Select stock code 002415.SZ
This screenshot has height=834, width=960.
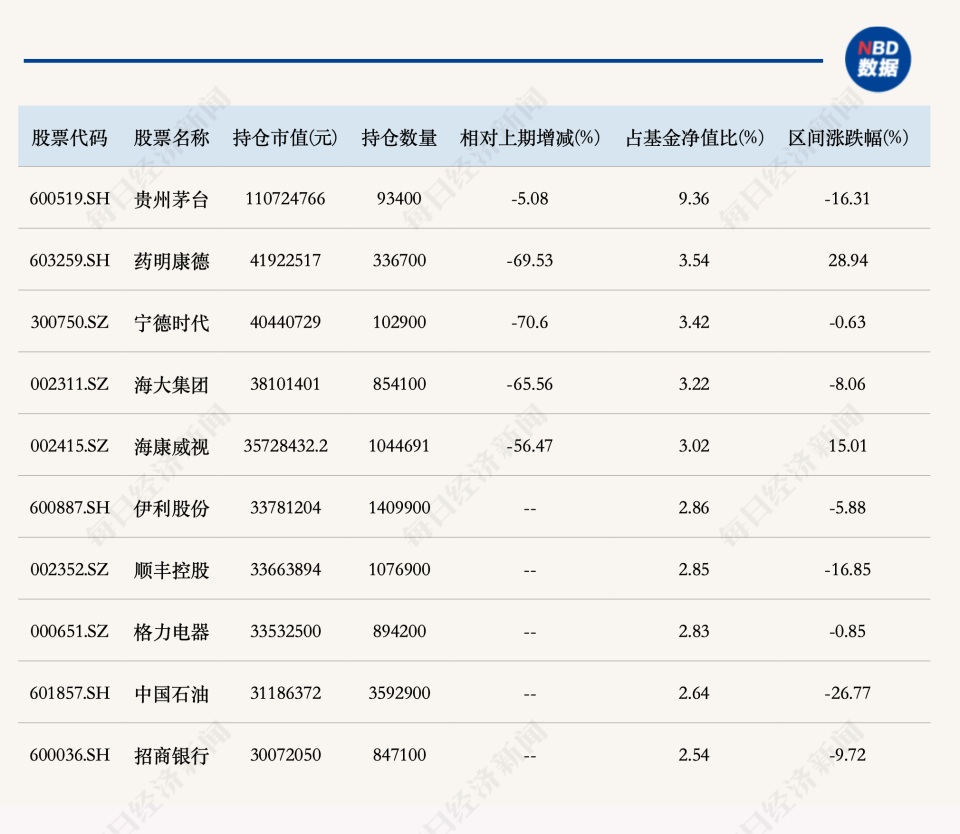[x=69, y=446]
